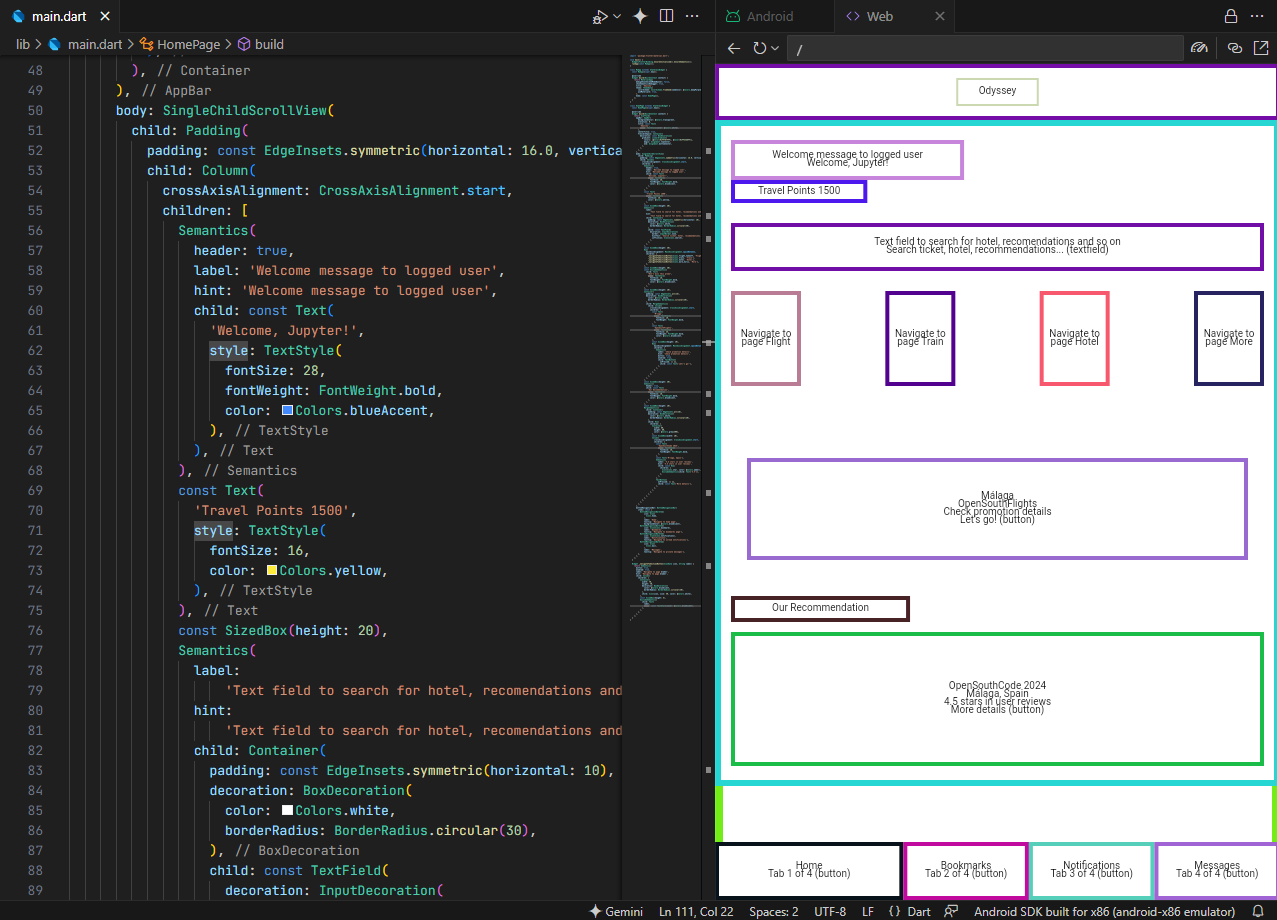
Task: Open preview panel more actions ellipsis
Action: coord(1259,16)
